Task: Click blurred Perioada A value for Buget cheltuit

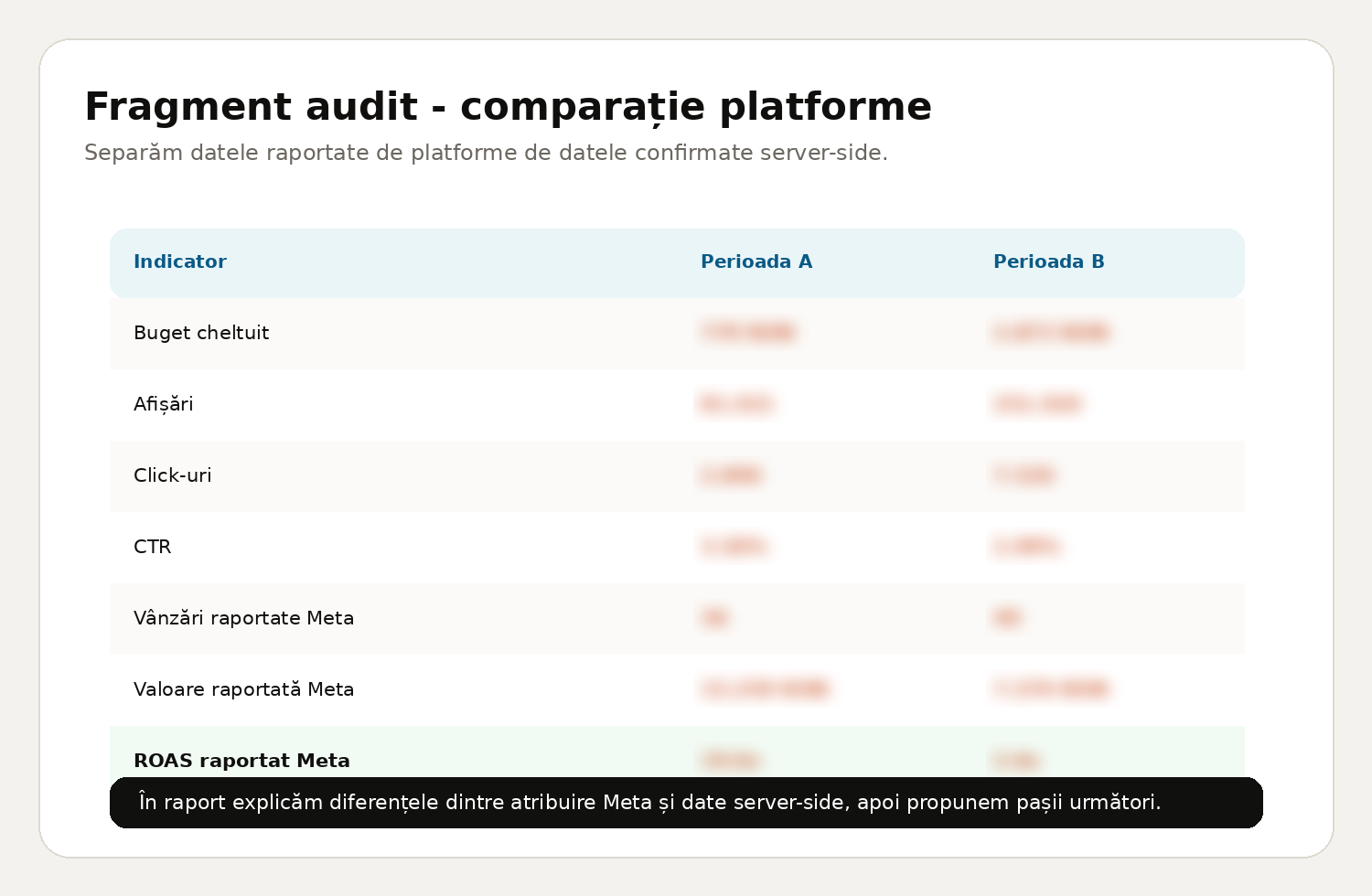Action: (747, 333)
